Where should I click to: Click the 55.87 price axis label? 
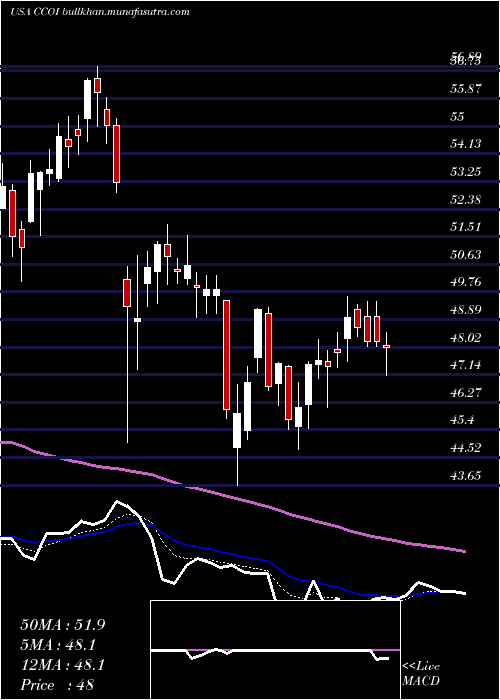click(x=466, y=89)
